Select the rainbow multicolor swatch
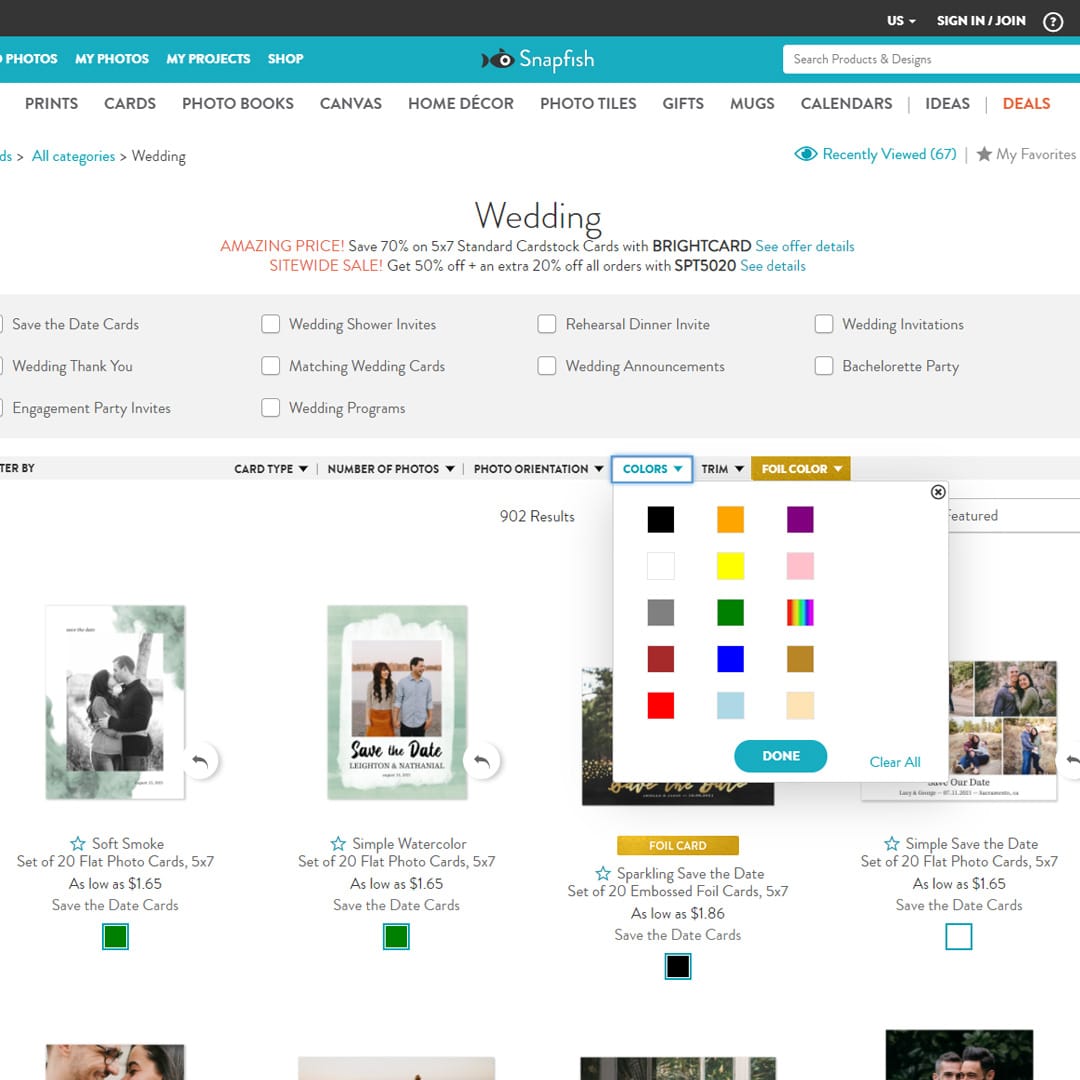This screenshot has width=1080, height=1080. click(799, 612)
